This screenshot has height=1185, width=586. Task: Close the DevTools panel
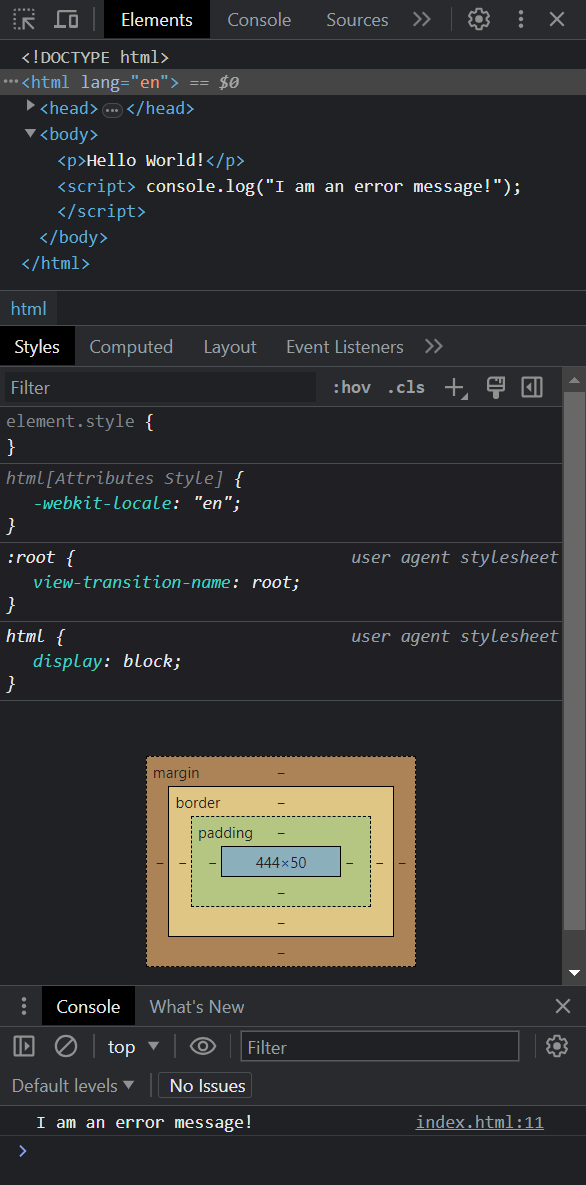[557, 20]
